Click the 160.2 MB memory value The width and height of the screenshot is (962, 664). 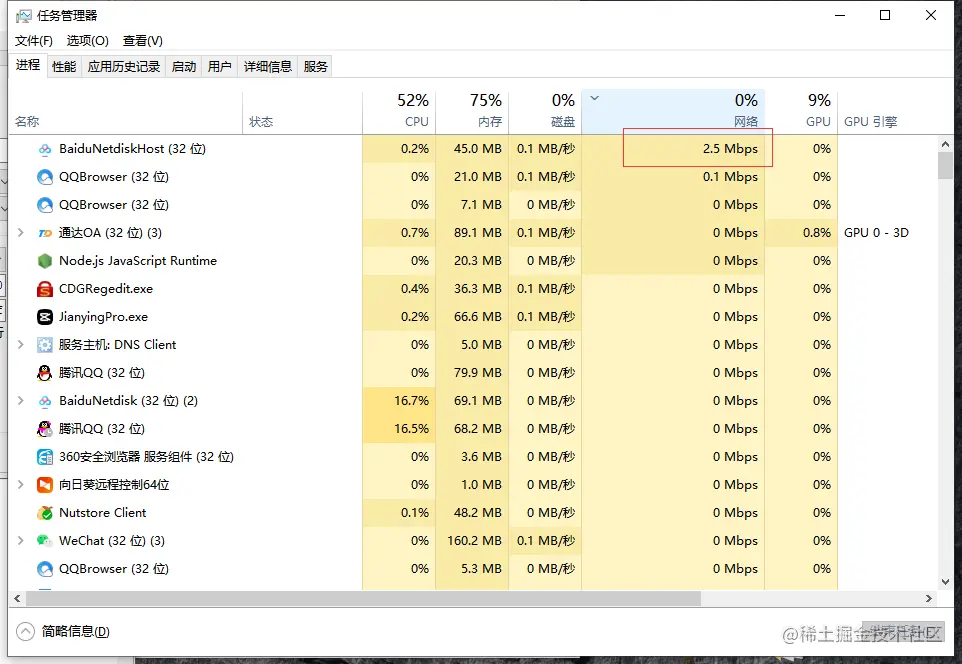click(x=474, y=541)
